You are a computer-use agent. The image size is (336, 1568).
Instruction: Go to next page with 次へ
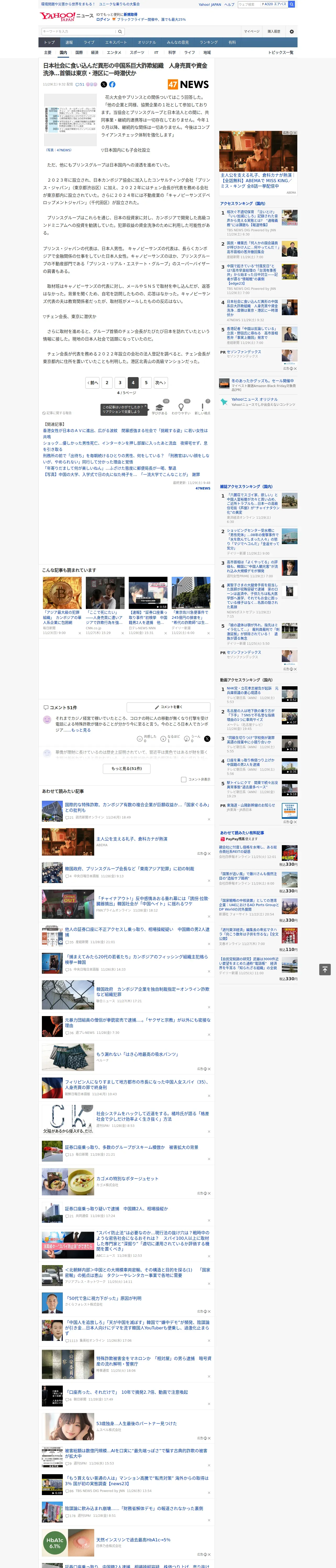160,383
